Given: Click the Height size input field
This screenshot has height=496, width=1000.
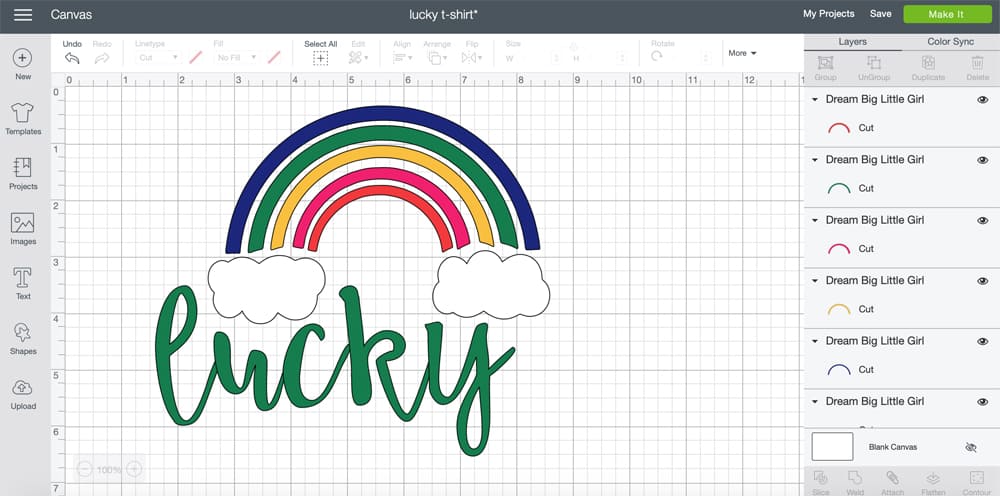Looking at the screenshot, I should 603,58.
